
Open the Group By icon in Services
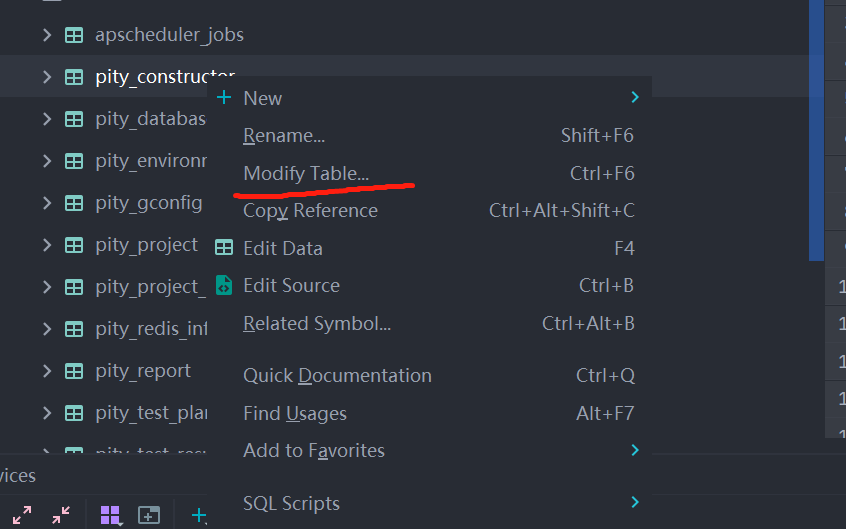110,515
